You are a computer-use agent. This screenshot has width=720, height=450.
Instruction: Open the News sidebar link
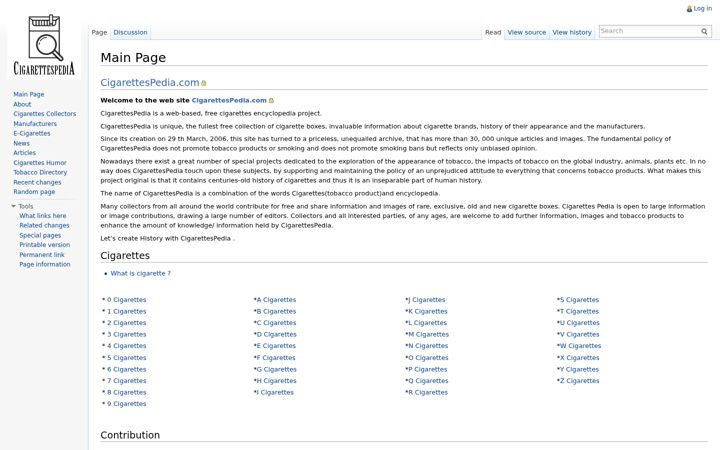(x=22, y=143)
